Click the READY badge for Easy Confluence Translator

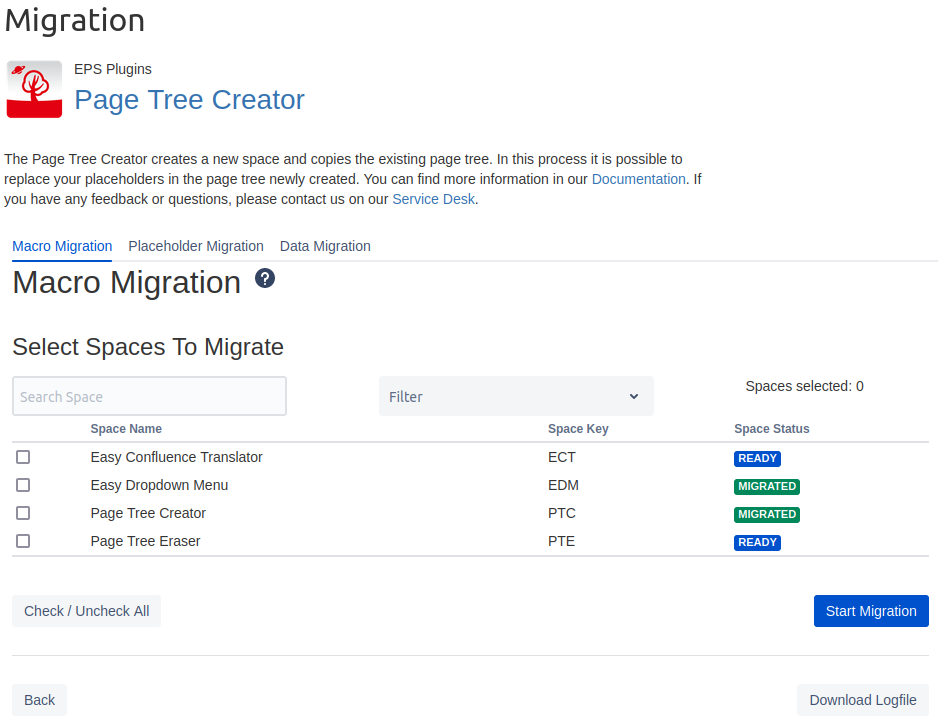(757, 459)
